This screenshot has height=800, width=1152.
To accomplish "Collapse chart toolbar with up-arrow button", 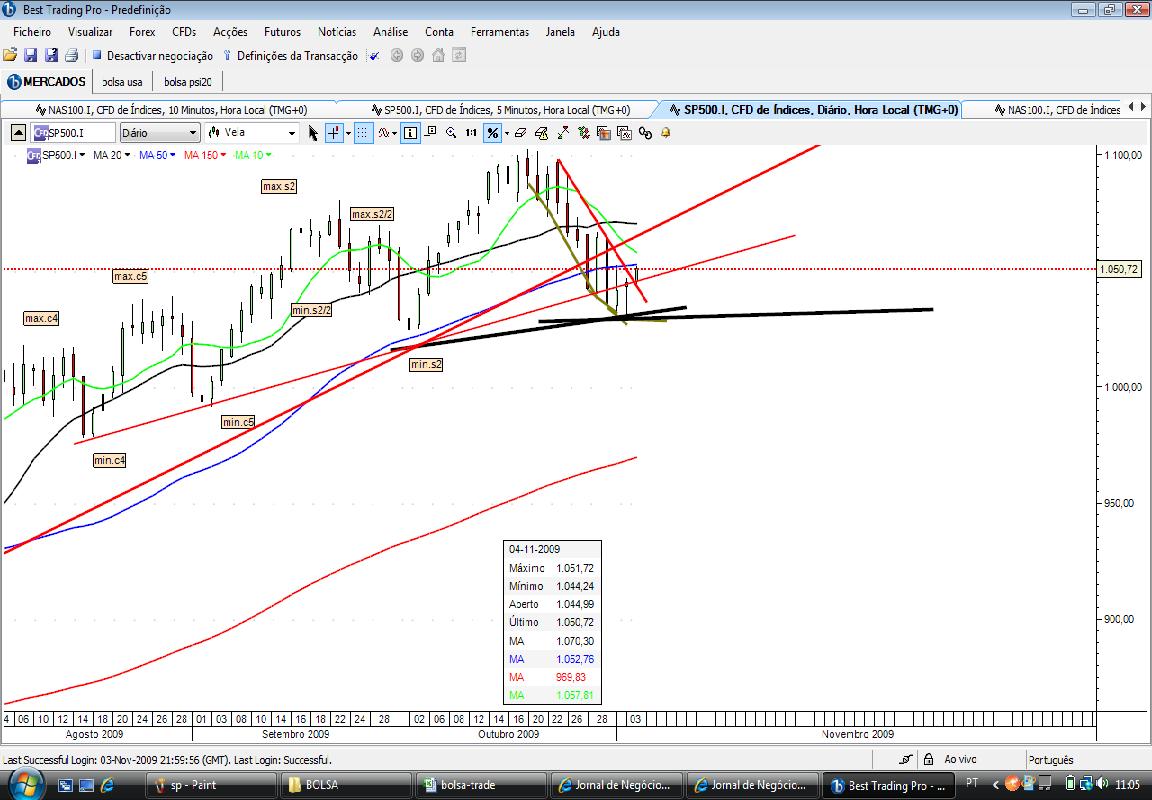I will tap(19, 133).
